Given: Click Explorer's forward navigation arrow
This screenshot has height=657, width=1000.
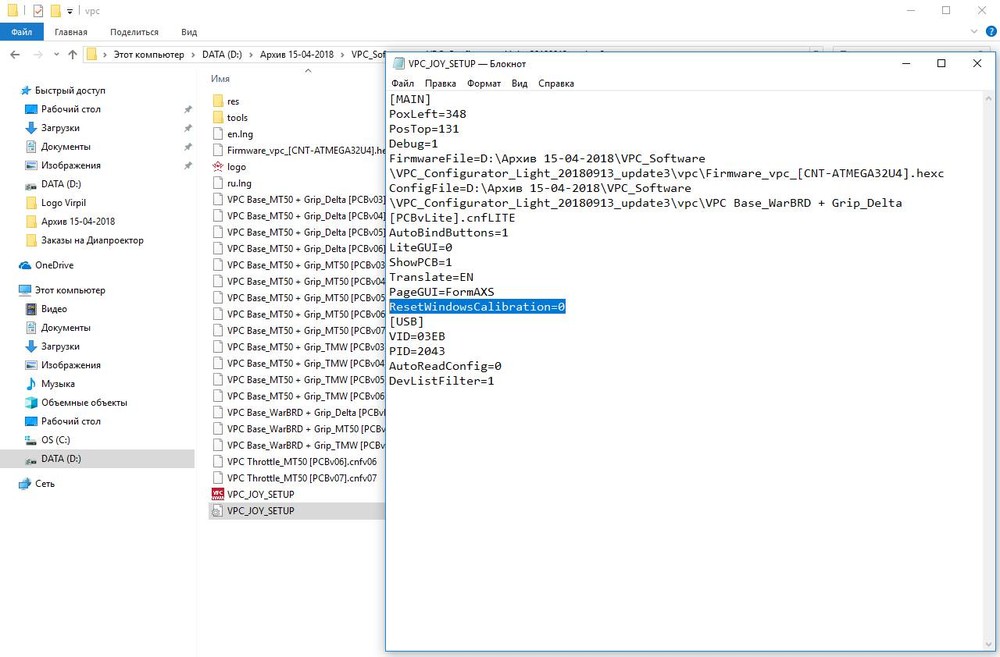Looking at the screenshot, I should click(x=38, y=55).
